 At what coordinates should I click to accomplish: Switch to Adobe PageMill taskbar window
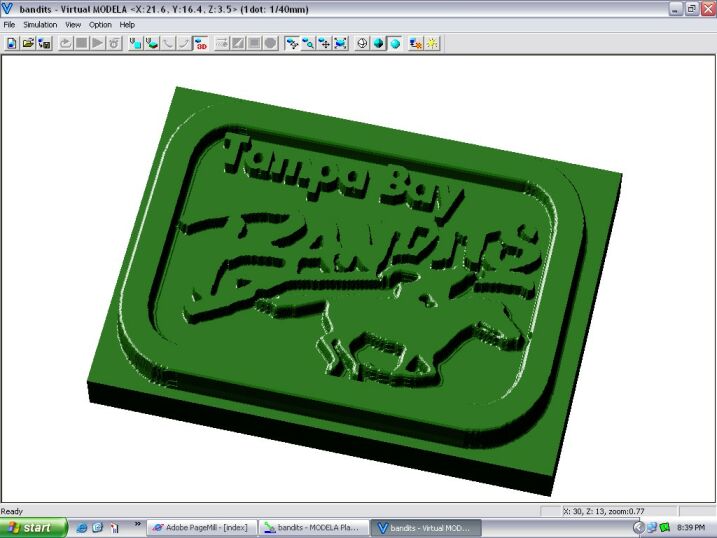pyautogui.click(x=200, y=527)
